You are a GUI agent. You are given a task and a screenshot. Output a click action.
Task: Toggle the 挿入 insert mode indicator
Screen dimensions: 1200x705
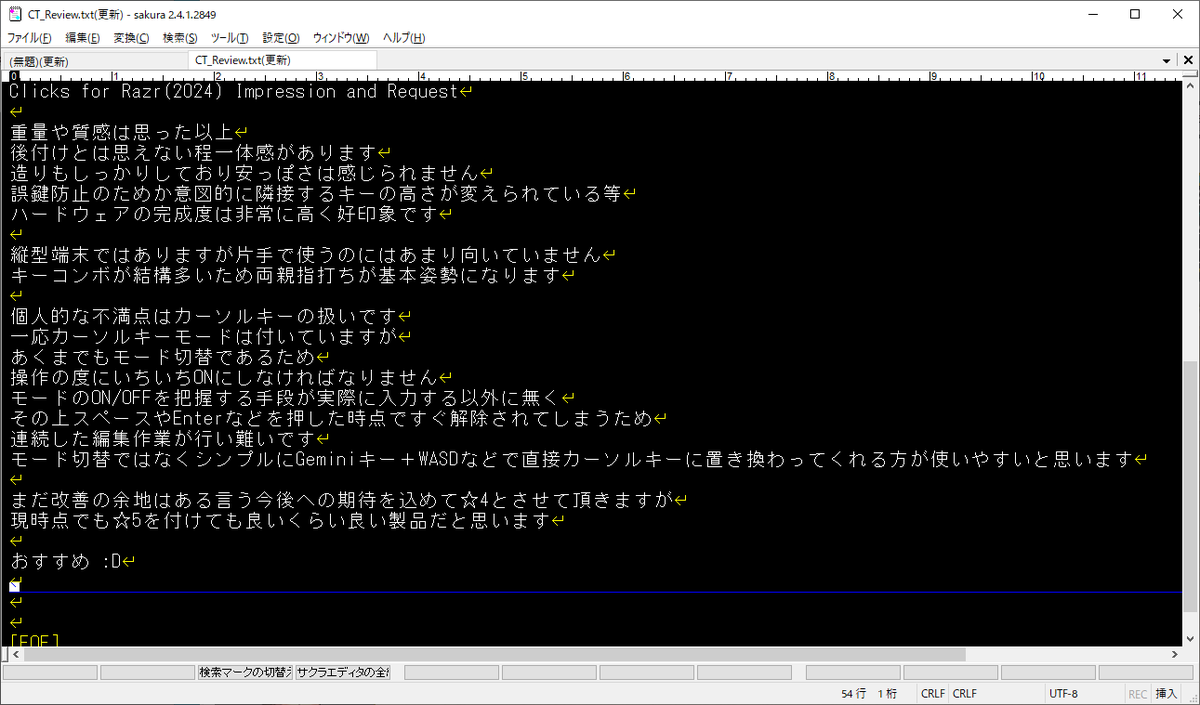pos(1166,693)
